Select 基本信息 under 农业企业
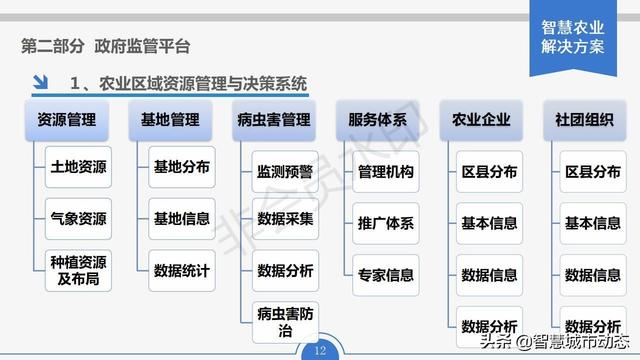This screenshot has width=640, height=360. [489, 224]
